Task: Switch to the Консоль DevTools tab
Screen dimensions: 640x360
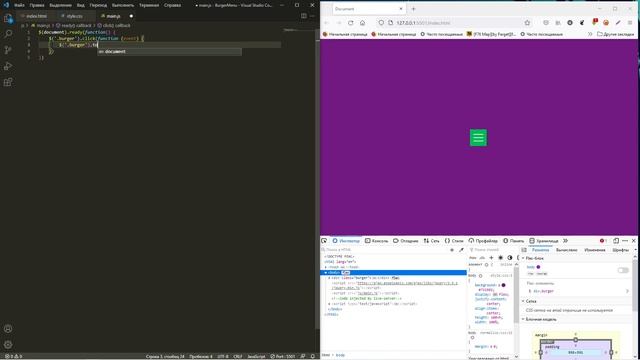Action: 376,241
